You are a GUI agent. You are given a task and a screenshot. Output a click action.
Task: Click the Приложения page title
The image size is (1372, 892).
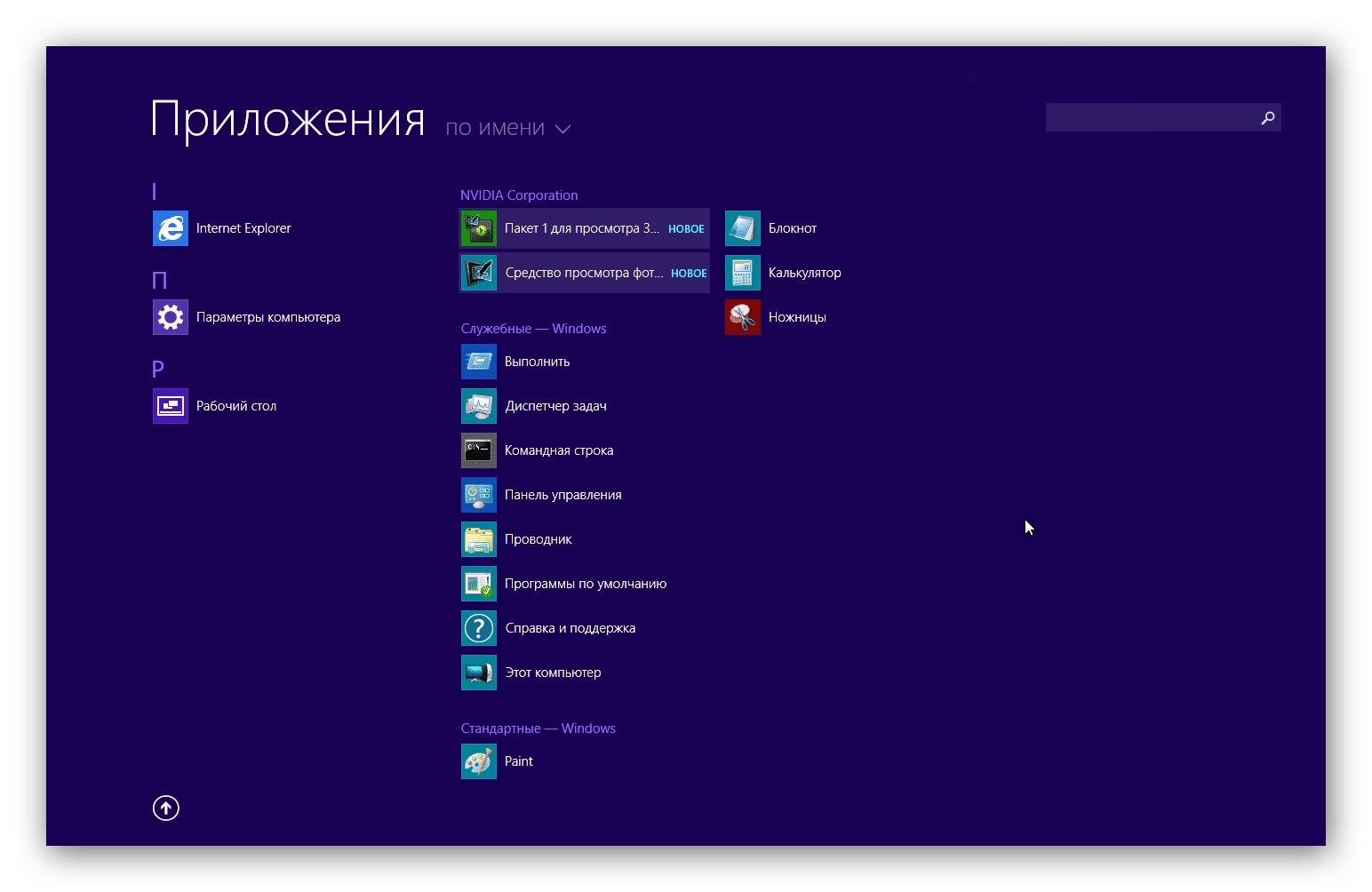pyautogui.click(x=288, y=119)
